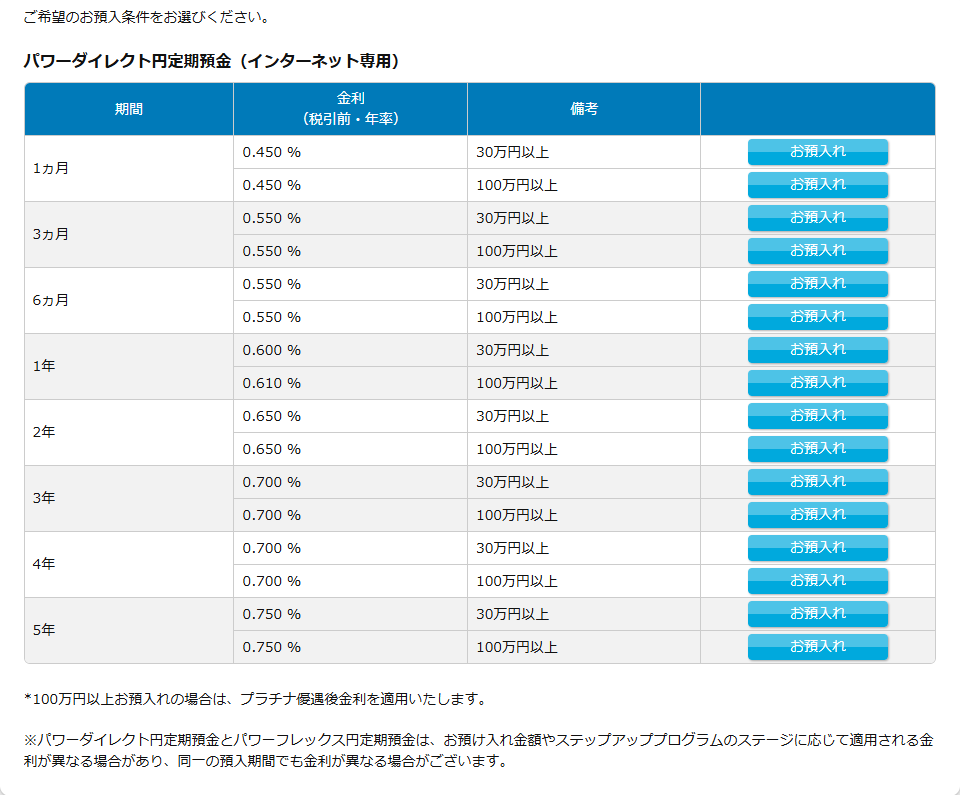Select お預入れ for 3ヵ月 30万円以上
Viewport: 960px width, 795px height.
tap(817, 218)
